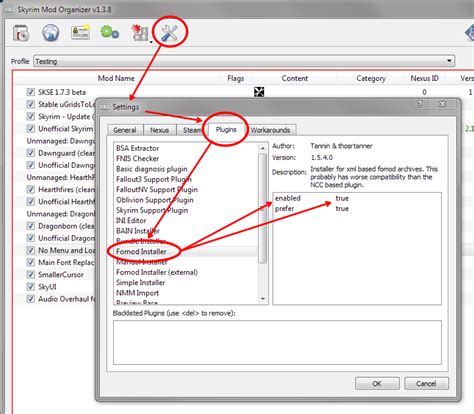Click the enabled setting value true
The height and width of the screenshot is (414, 474).
coord(342,198)
